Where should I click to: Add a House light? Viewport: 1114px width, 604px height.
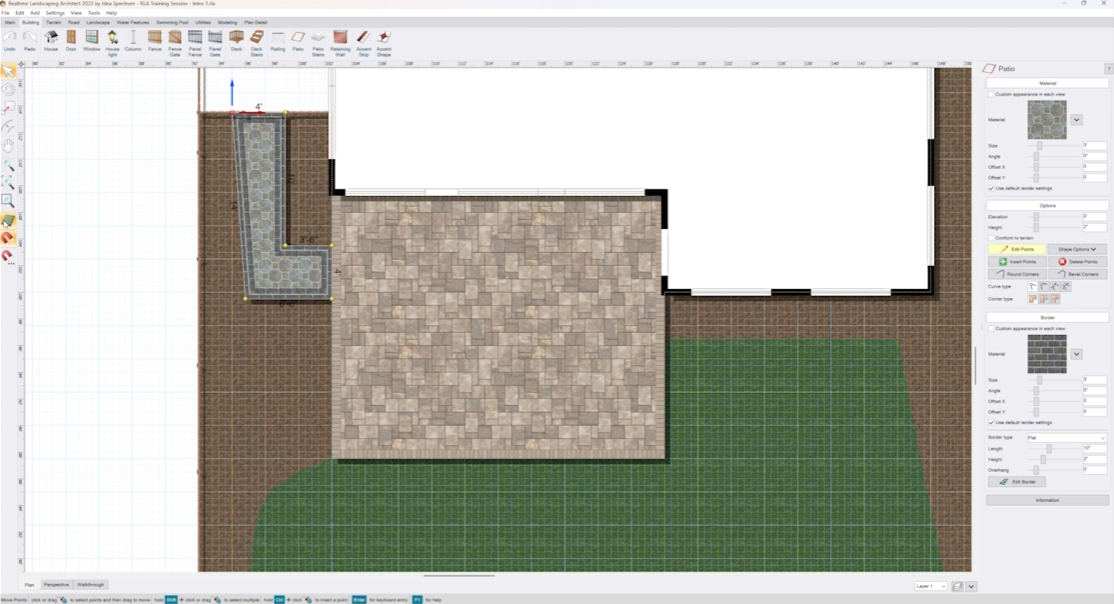pos(112,43)
